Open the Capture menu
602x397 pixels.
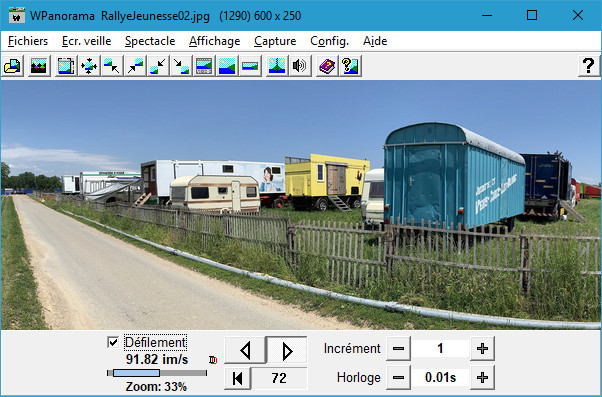275,41
